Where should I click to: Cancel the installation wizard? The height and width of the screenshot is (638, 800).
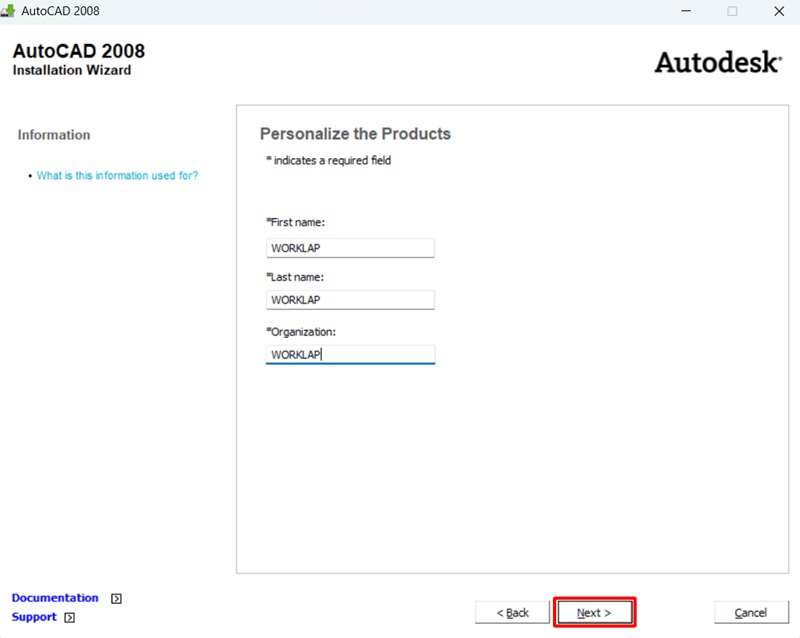(x=751, y=612)
